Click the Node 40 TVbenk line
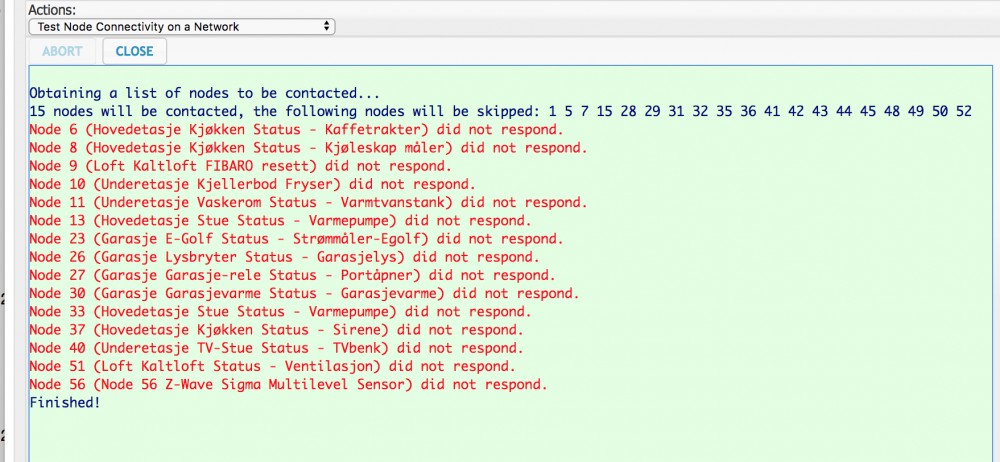 tap(272, 347)
